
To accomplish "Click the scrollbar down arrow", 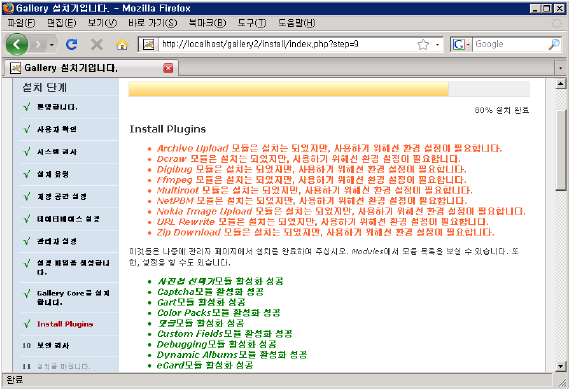I will click(x=561, y=366).
